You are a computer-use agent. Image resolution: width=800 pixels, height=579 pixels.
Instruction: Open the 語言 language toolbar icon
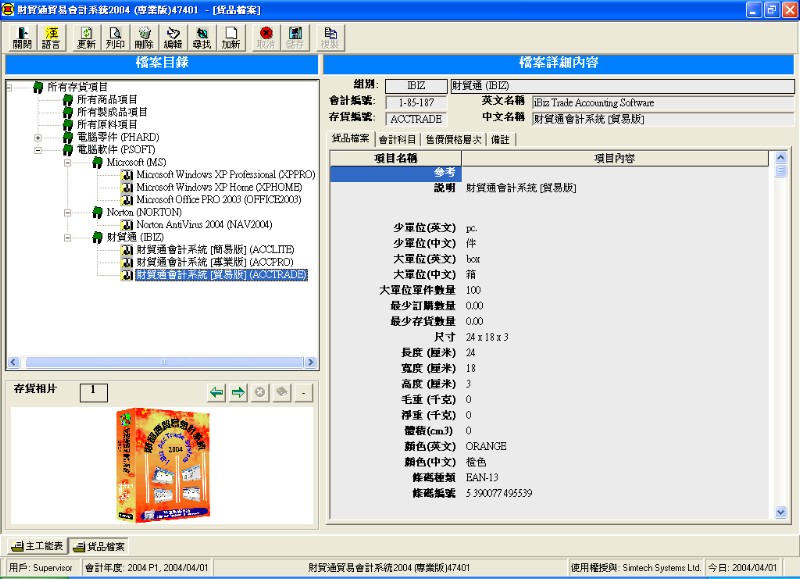click(51, 38)
